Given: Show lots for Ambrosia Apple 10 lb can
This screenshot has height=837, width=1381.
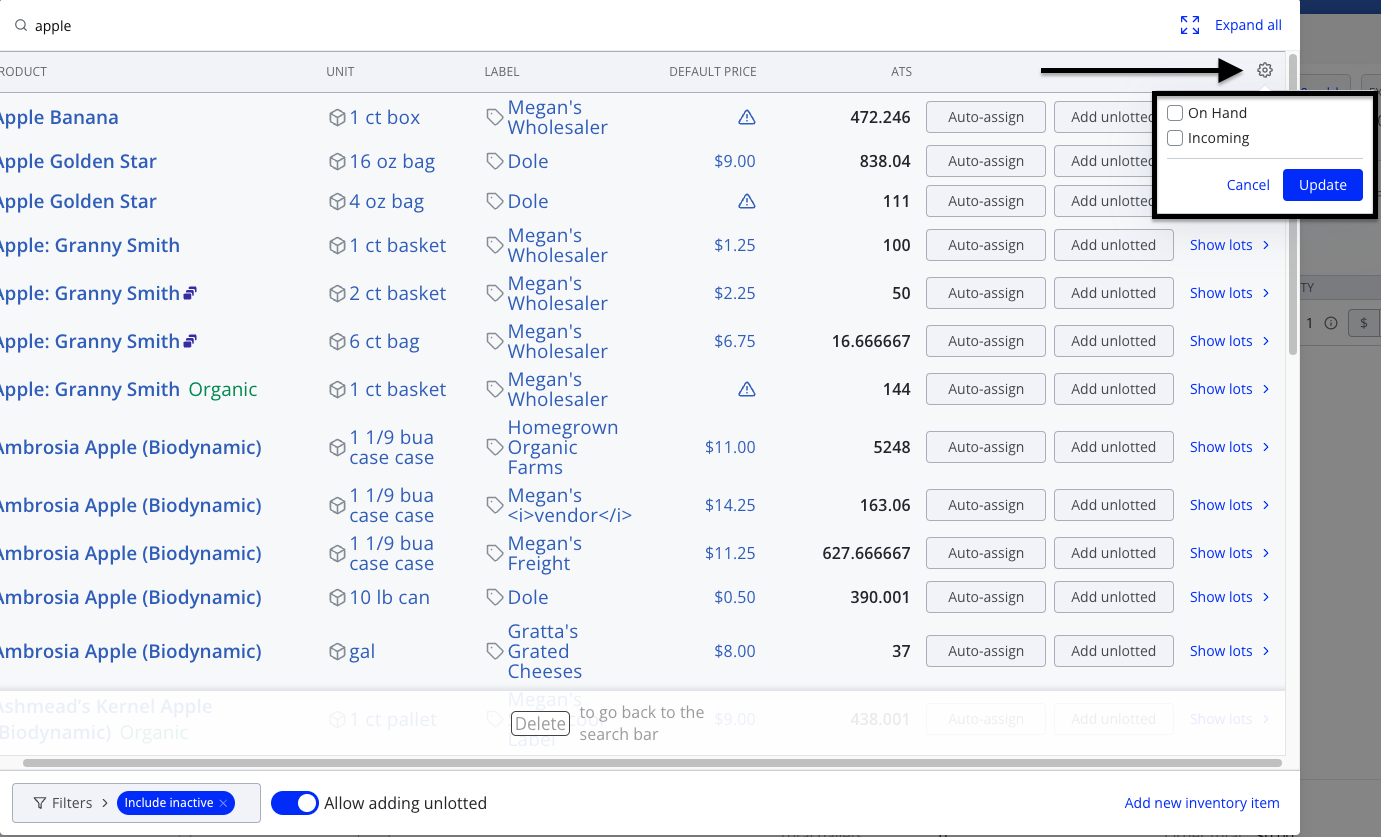Looking at the screenshot, I should click(x=1229, y=597).
